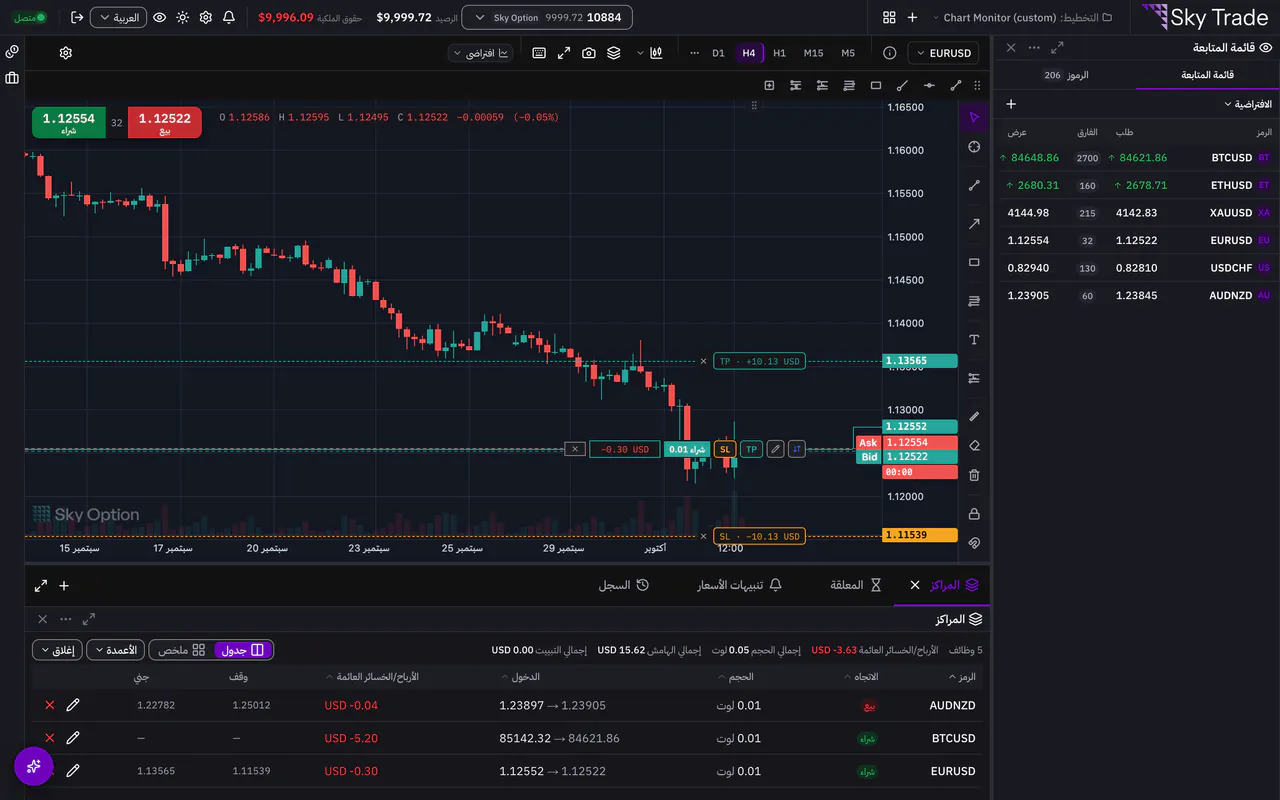Open the purple AI sparkle assistant button
The height and width of the screenshot is (800, 1280).
tap(34, 766)
